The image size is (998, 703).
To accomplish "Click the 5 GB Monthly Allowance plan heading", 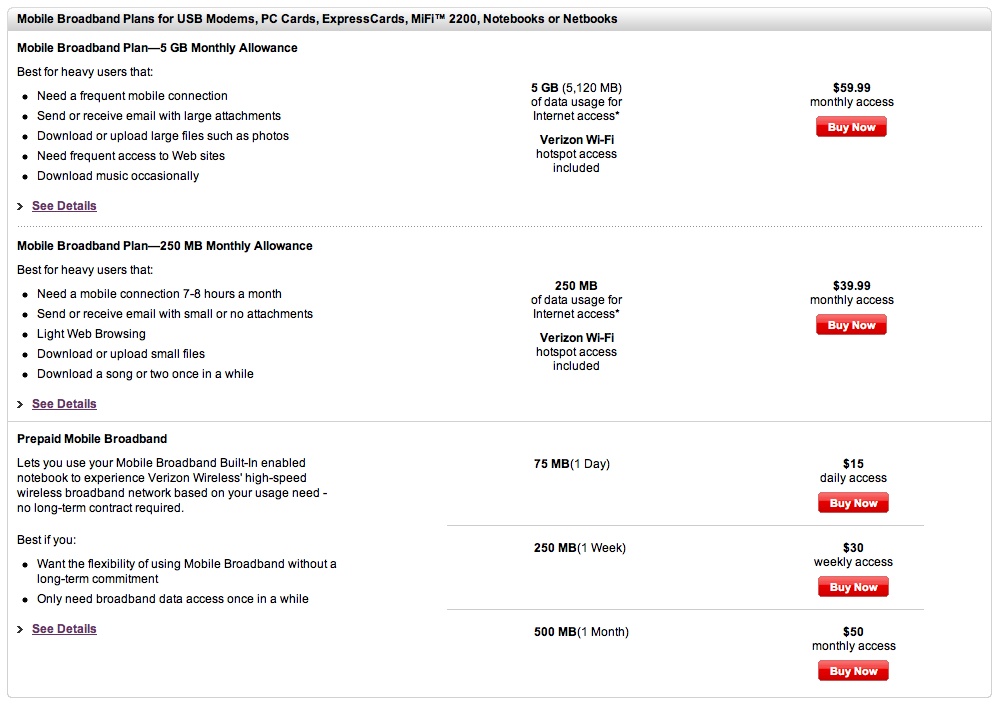I will pyautogui.click(x=157, y=48).
